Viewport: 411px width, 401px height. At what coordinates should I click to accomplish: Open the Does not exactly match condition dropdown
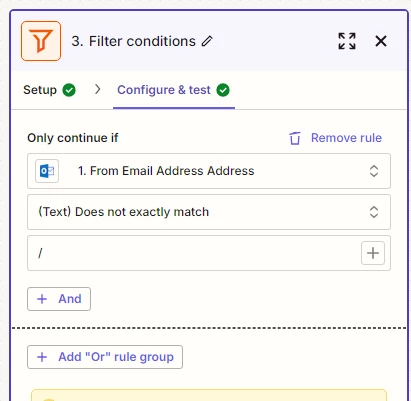209,212
